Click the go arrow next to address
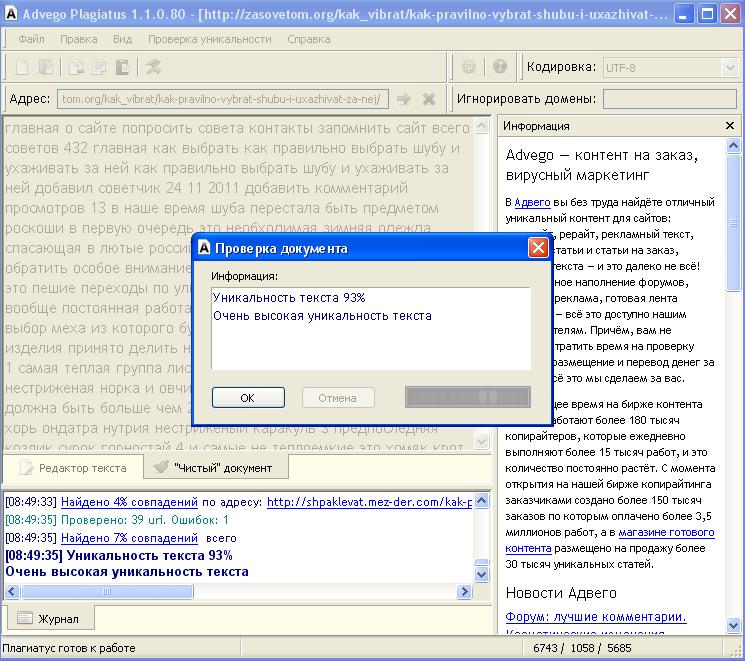Screen dimensions: 745x661 [x=404, y=99]
